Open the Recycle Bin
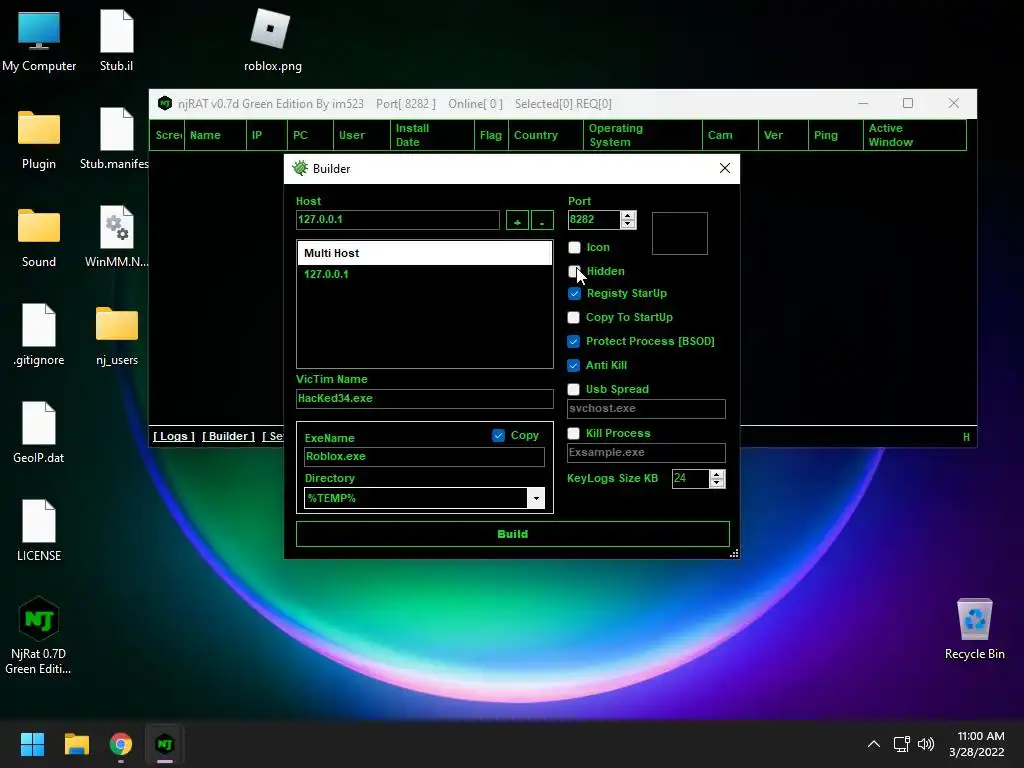The width and height of the screenshot is (1024, 768). pyautogui.click(x=974, y=628)
